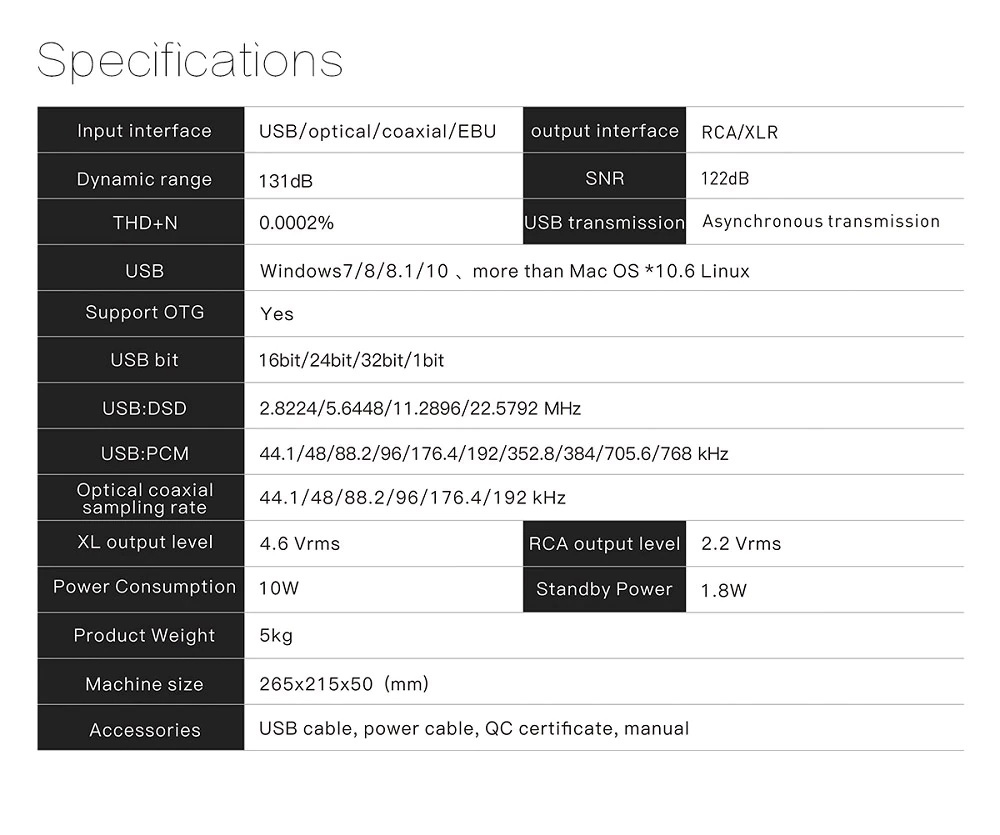The width and height of the screenshot is (1000, 835).
Task: Select the RCA/XLR value text
Action: click(739, 132)
